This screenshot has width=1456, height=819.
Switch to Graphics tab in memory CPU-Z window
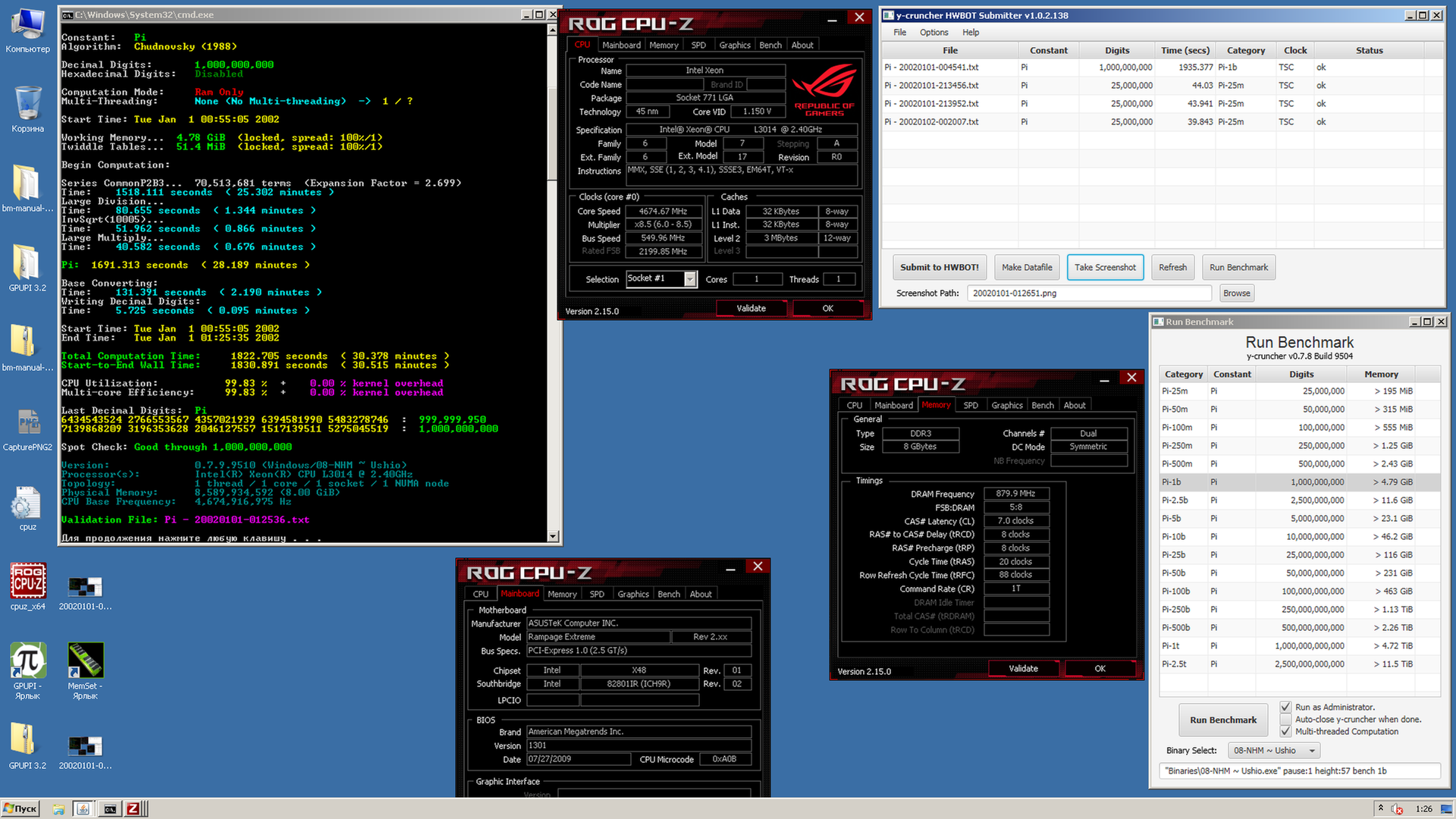coord(1006,405)
